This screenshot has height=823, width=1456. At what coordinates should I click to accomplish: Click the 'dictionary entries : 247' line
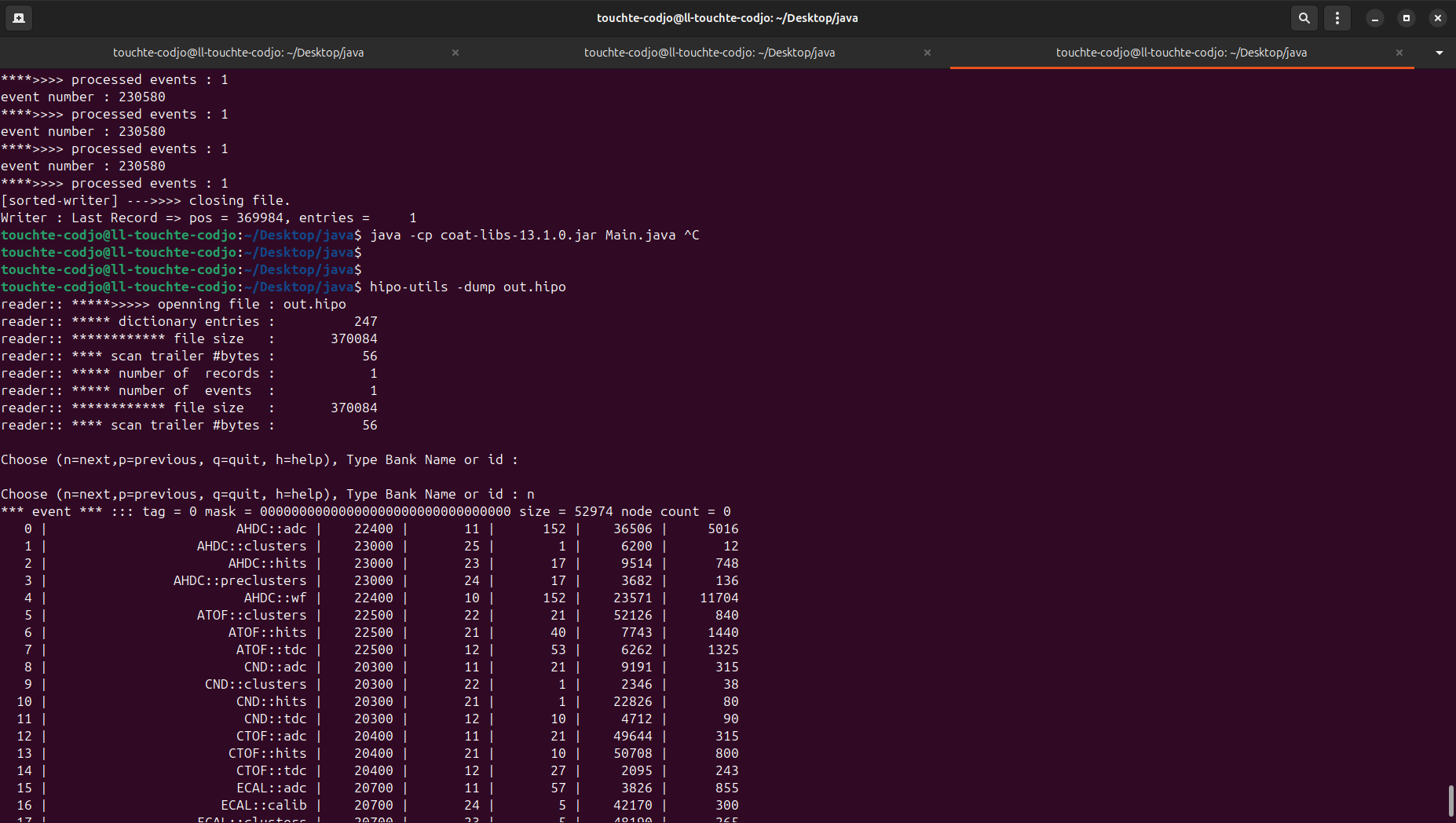(x=189, y=321)
